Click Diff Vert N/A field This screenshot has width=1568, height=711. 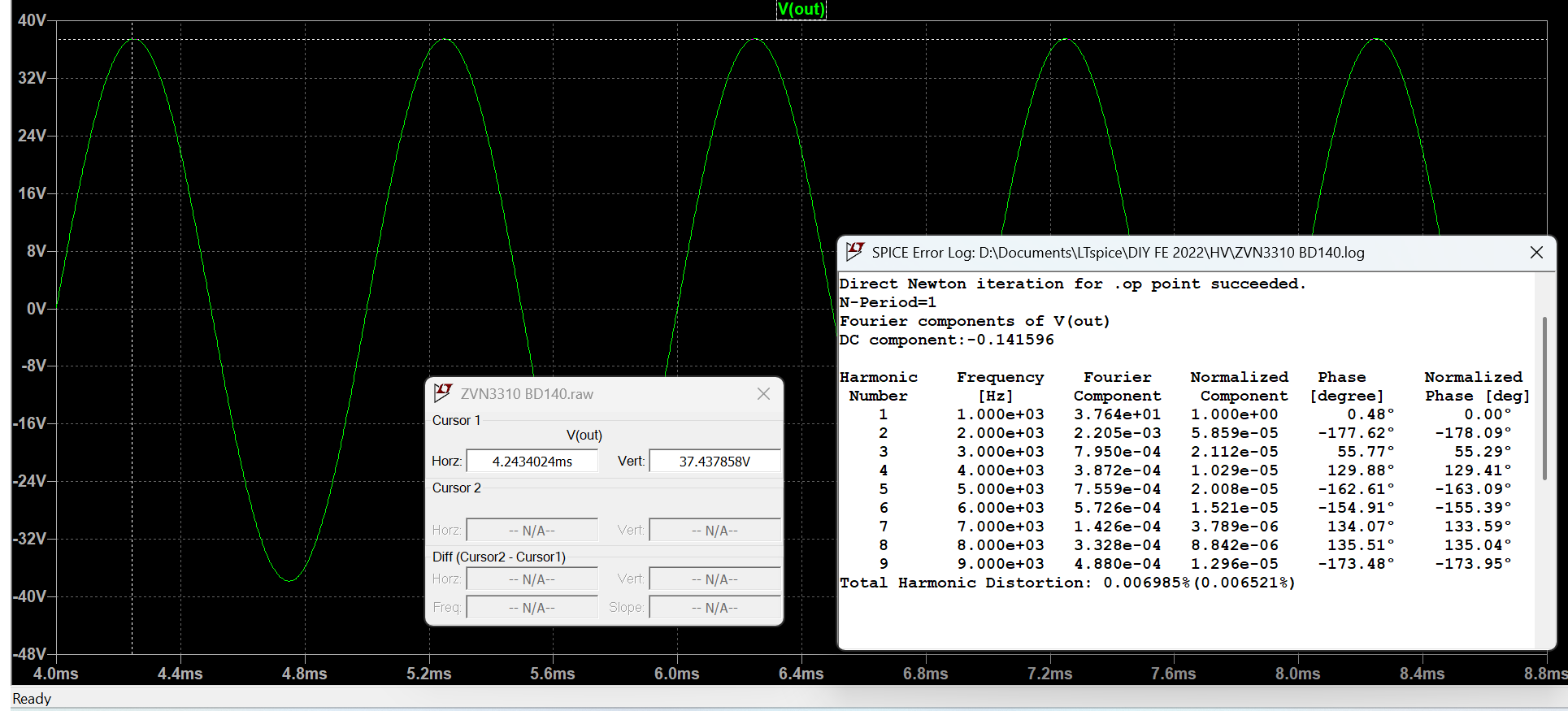[x=715, y=579]
